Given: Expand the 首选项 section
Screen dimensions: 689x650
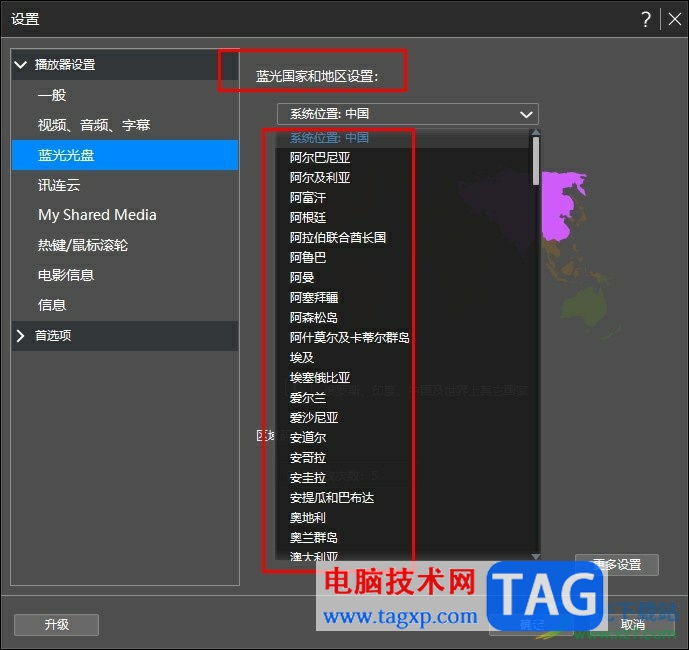Looking at the screenshot, I should click(x=20, y=336).
